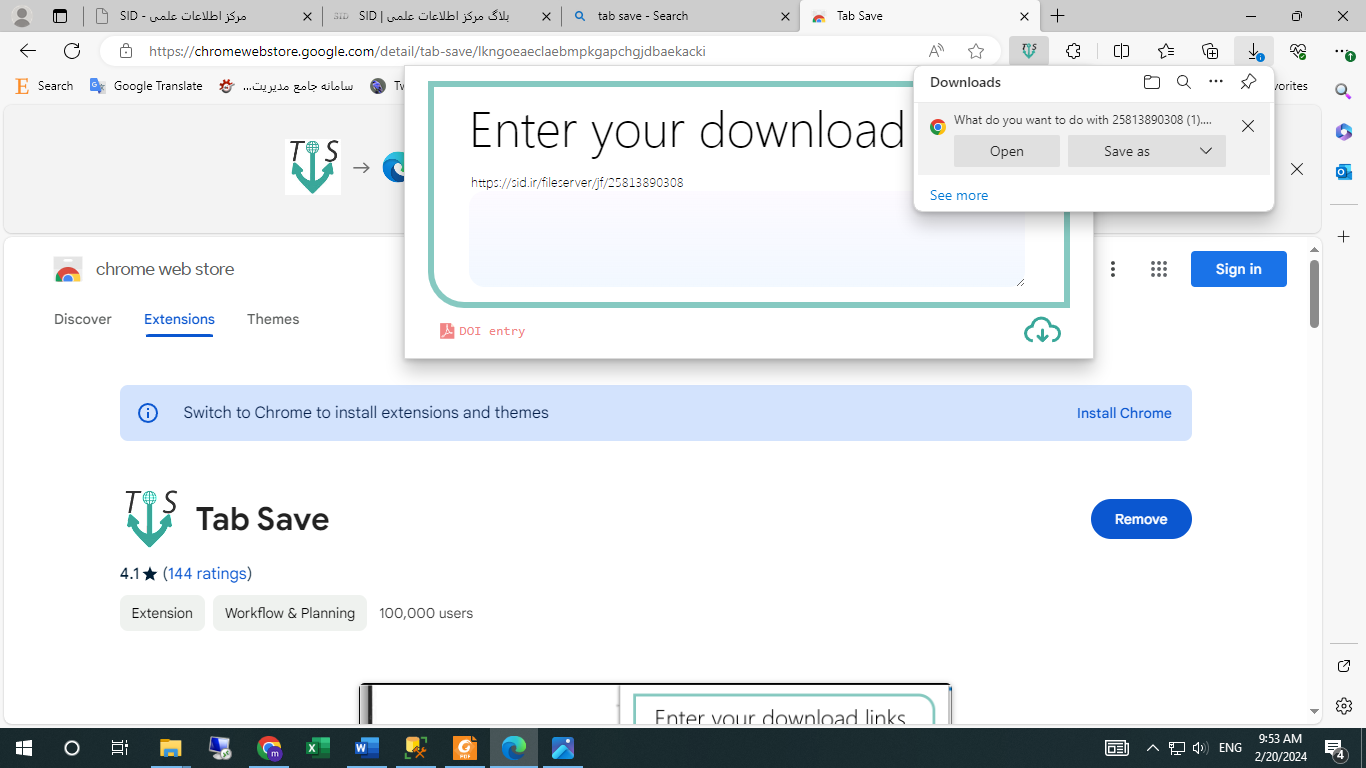
Task: Open Excel from the taskbar
Action: click(x=318, y=748)
